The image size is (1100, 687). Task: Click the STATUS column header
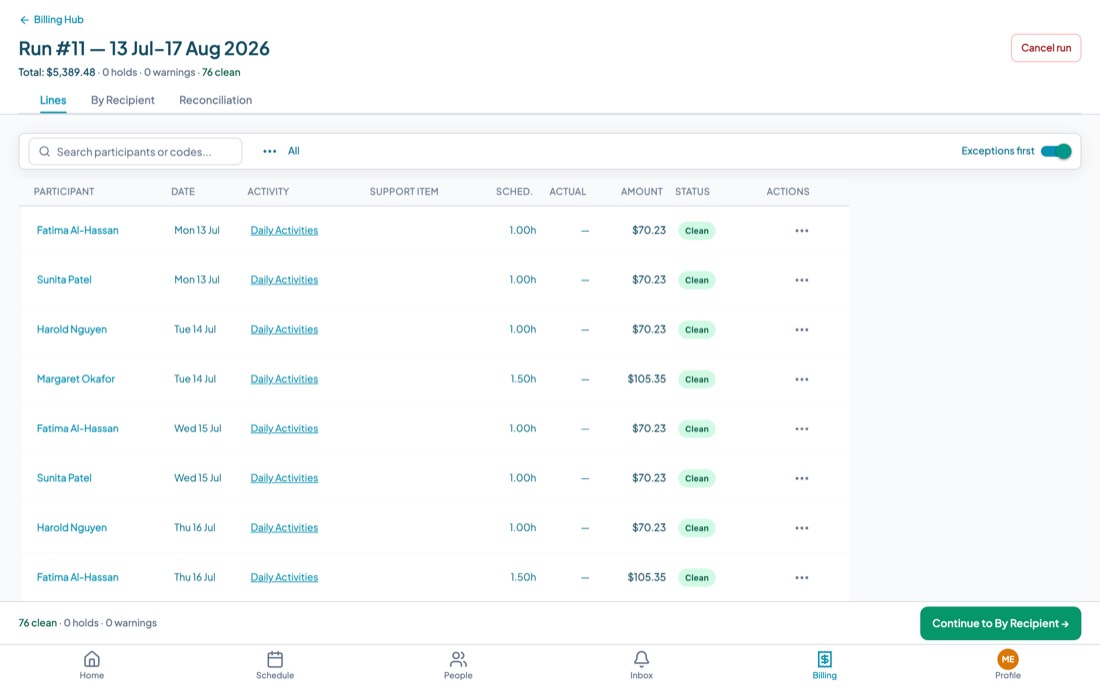692,192
